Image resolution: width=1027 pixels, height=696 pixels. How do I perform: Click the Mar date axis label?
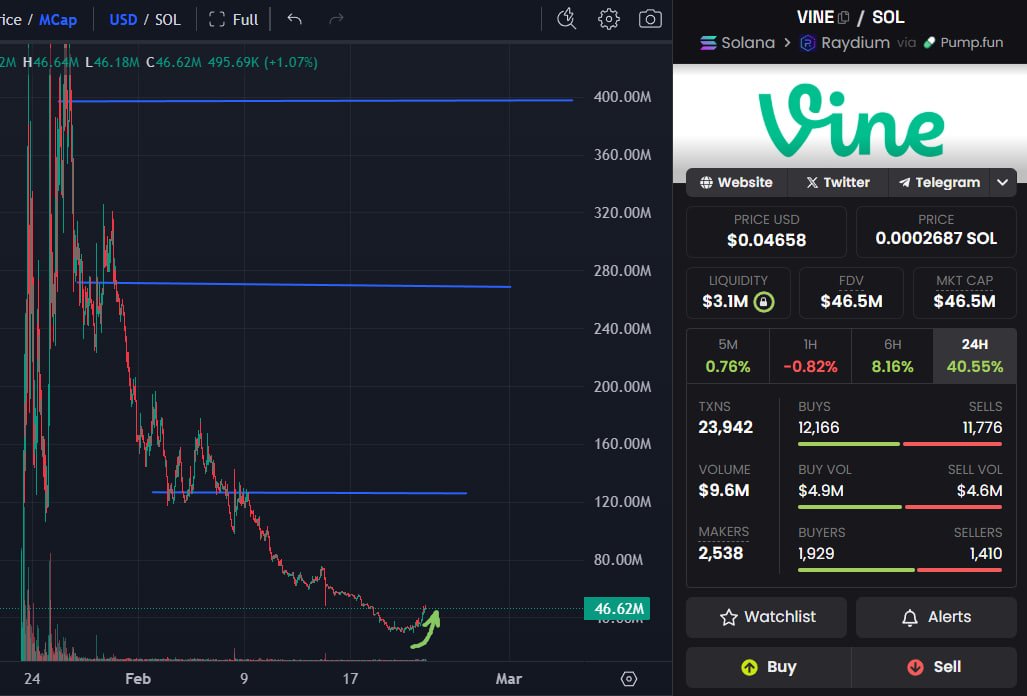point(509,679)
